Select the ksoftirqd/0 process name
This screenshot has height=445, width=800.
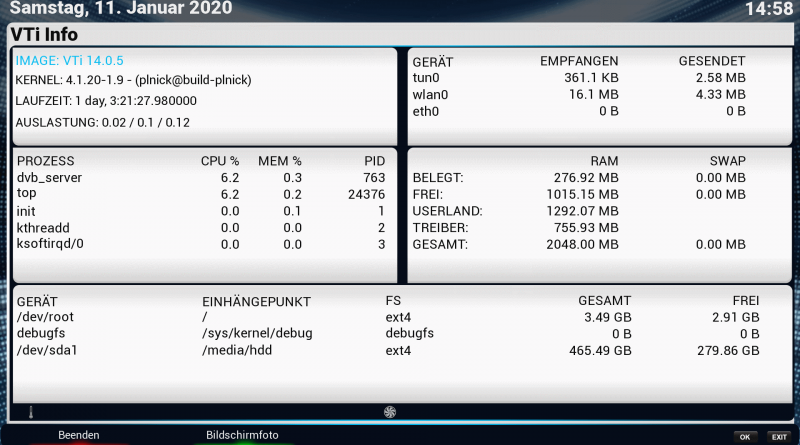50,243
